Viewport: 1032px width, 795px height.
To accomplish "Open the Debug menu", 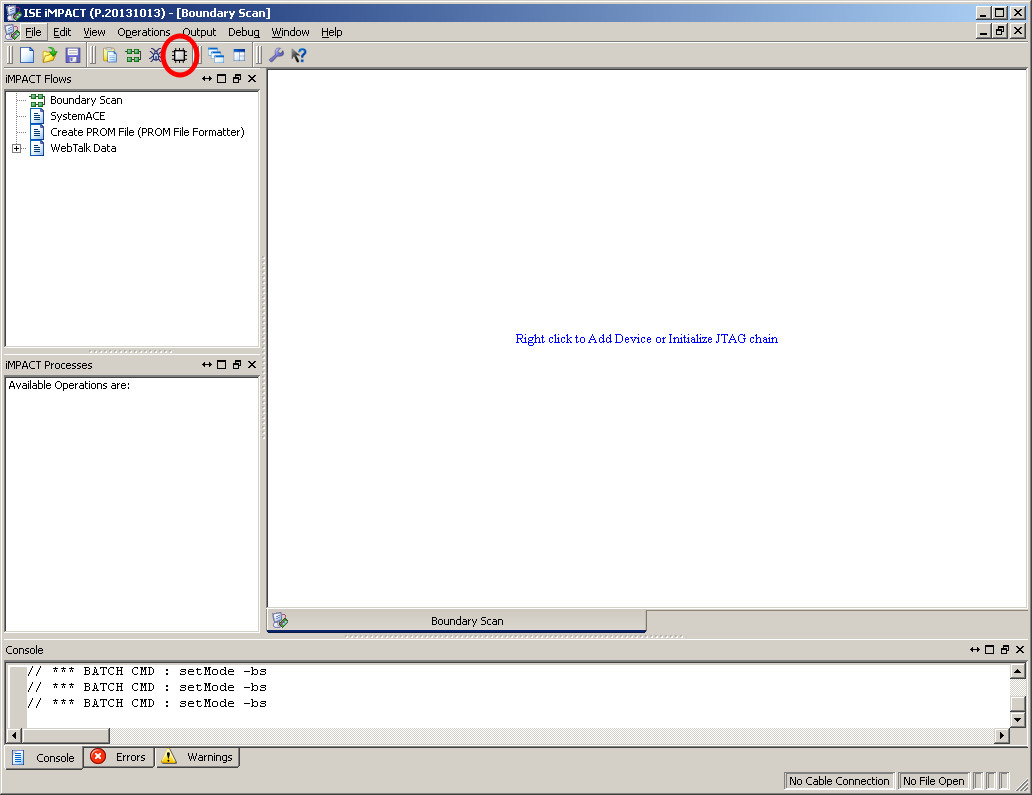I will 244,32.
